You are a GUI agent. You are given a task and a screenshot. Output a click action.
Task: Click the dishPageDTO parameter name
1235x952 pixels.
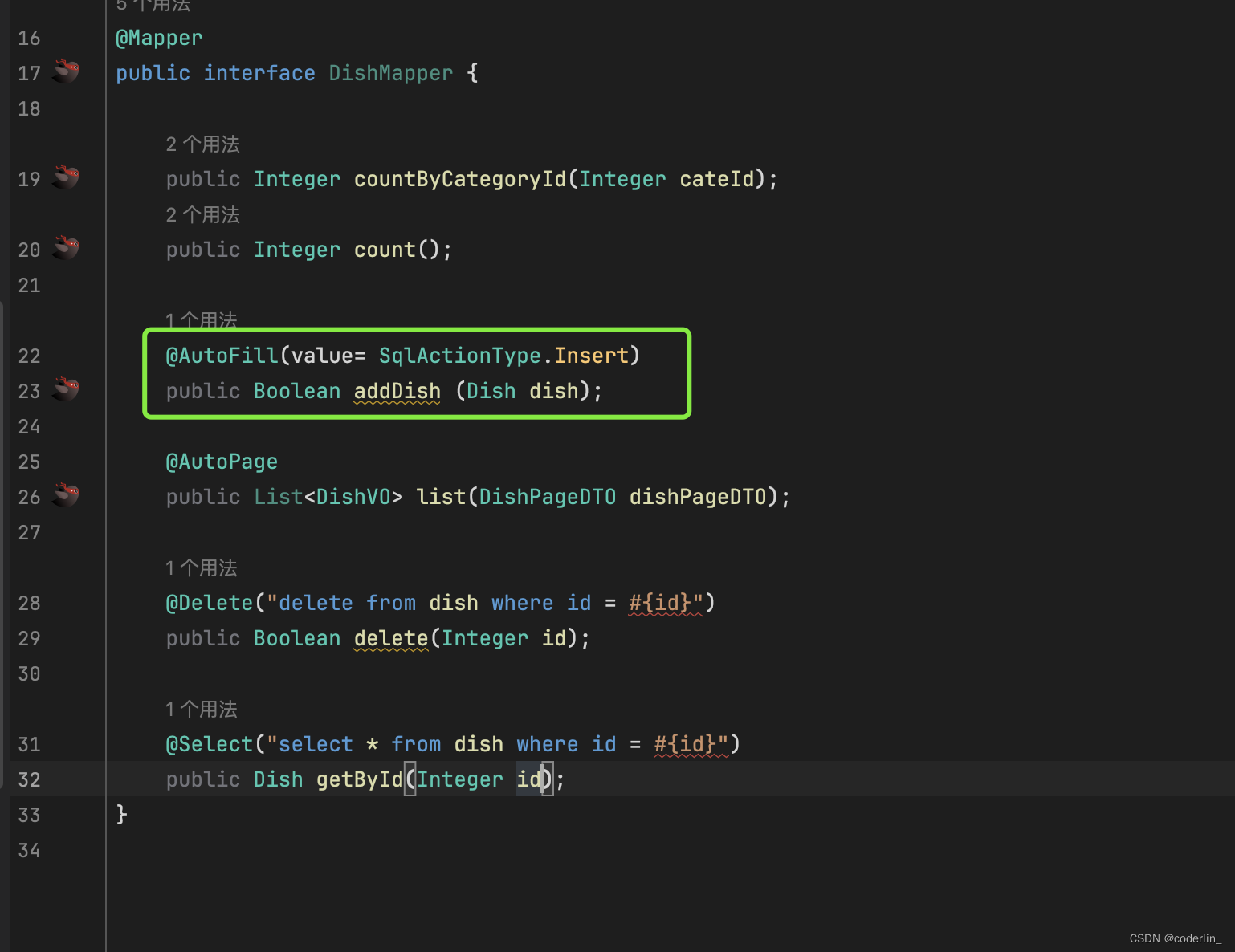[699, 497]
